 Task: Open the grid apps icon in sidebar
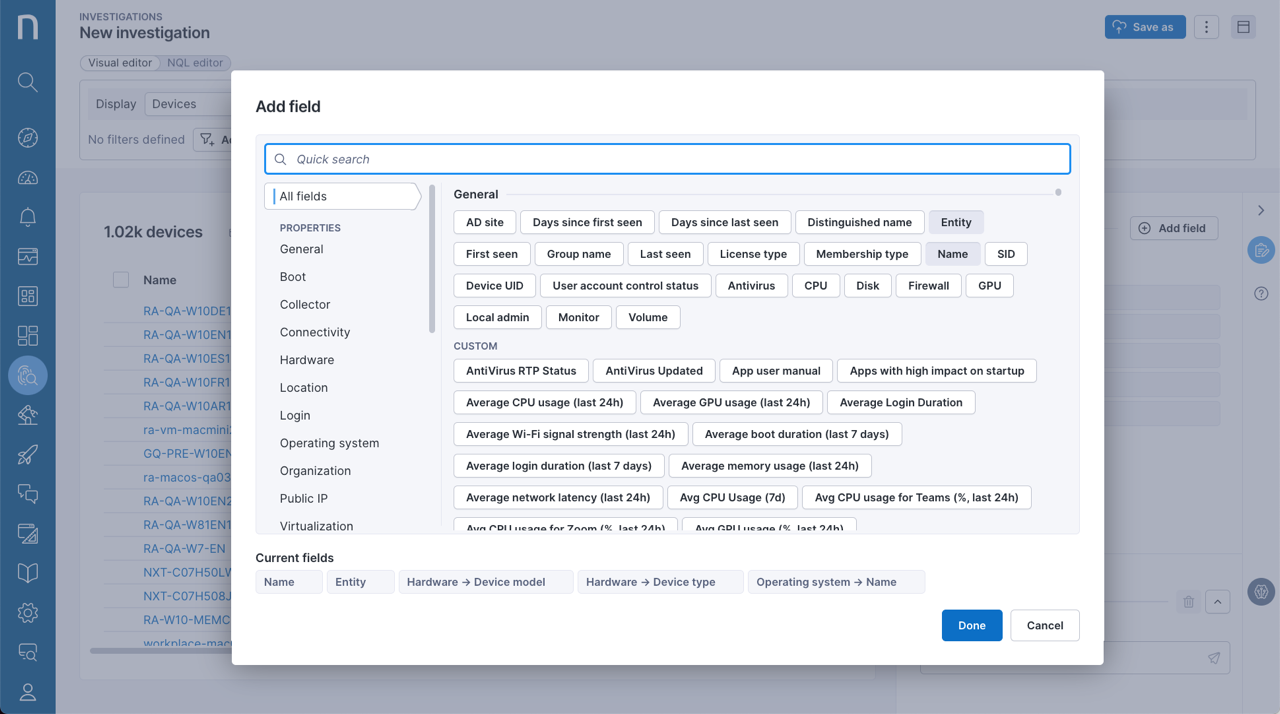click(28, 296)
